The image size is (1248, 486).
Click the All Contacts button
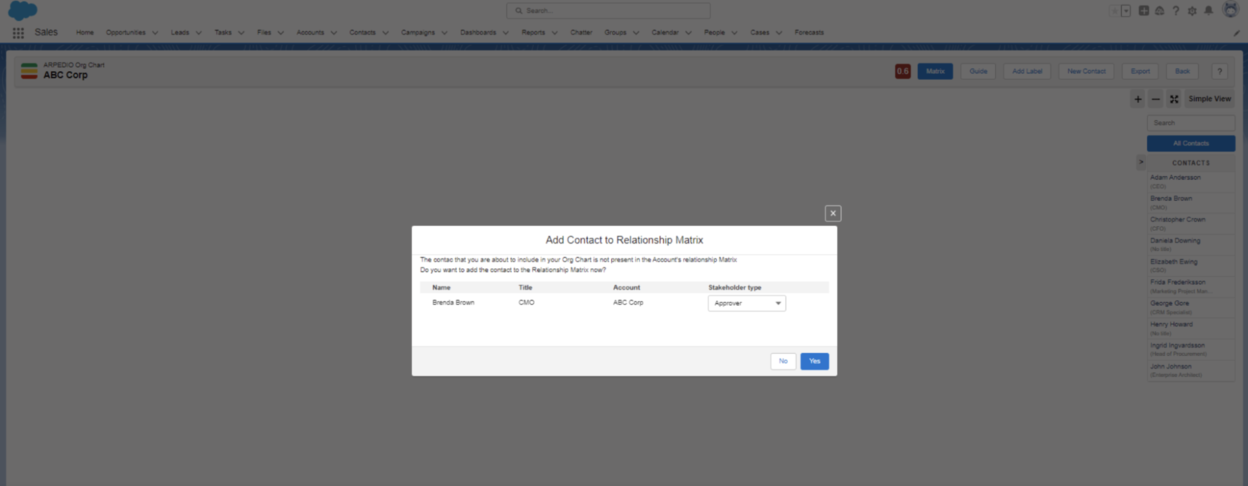coord(1191,143)
